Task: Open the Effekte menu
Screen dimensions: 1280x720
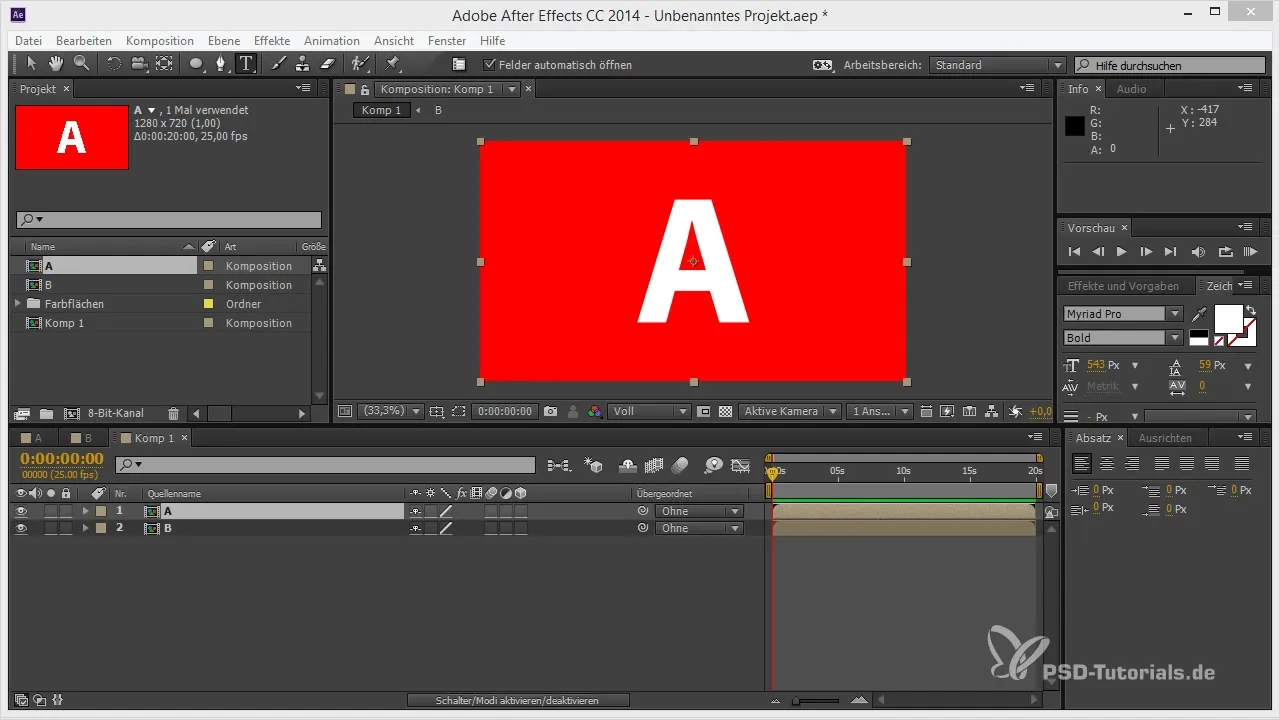Action: click(272, 41)
